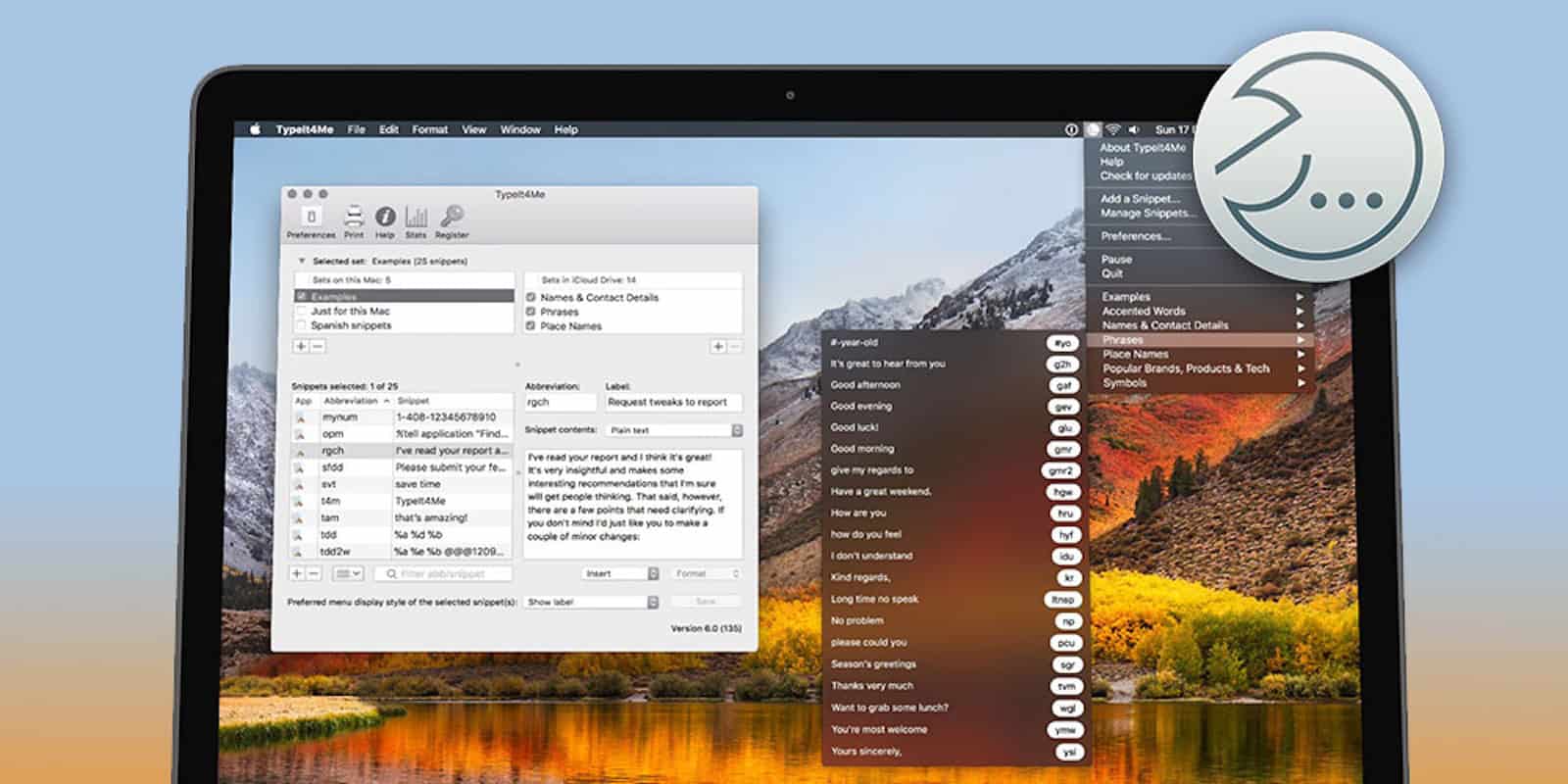Enable the Just for this Mac set
The width and height of the screenshot is (1568, 784).
point(302,311)
